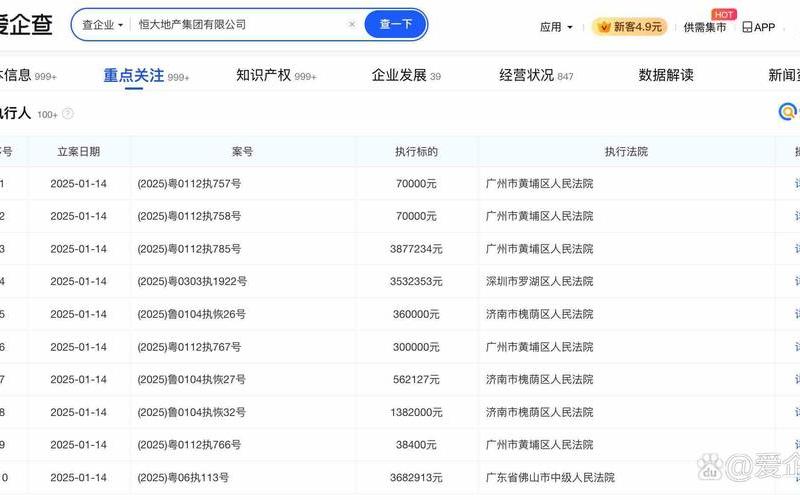Click the 新客4.9元 promotion badge
The height and width of the screenshot is (500, 800).
coord(630,27)
